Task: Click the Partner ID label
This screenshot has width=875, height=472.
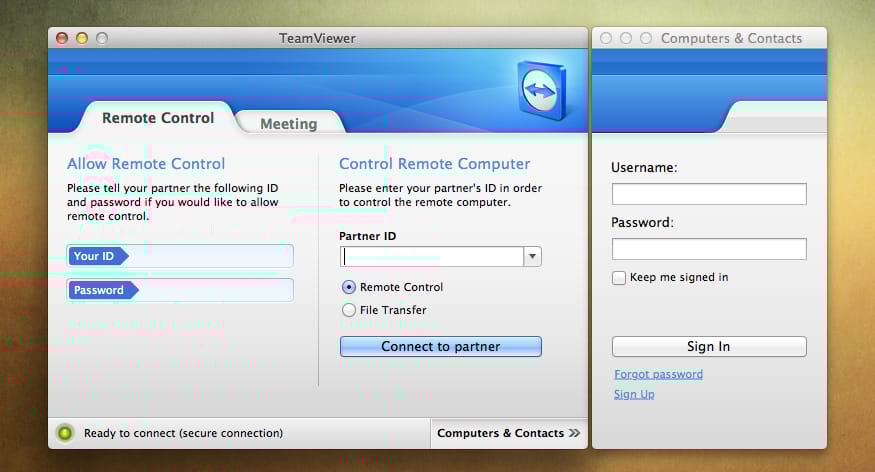Action: pyautogui.click(x=367, y=236)
